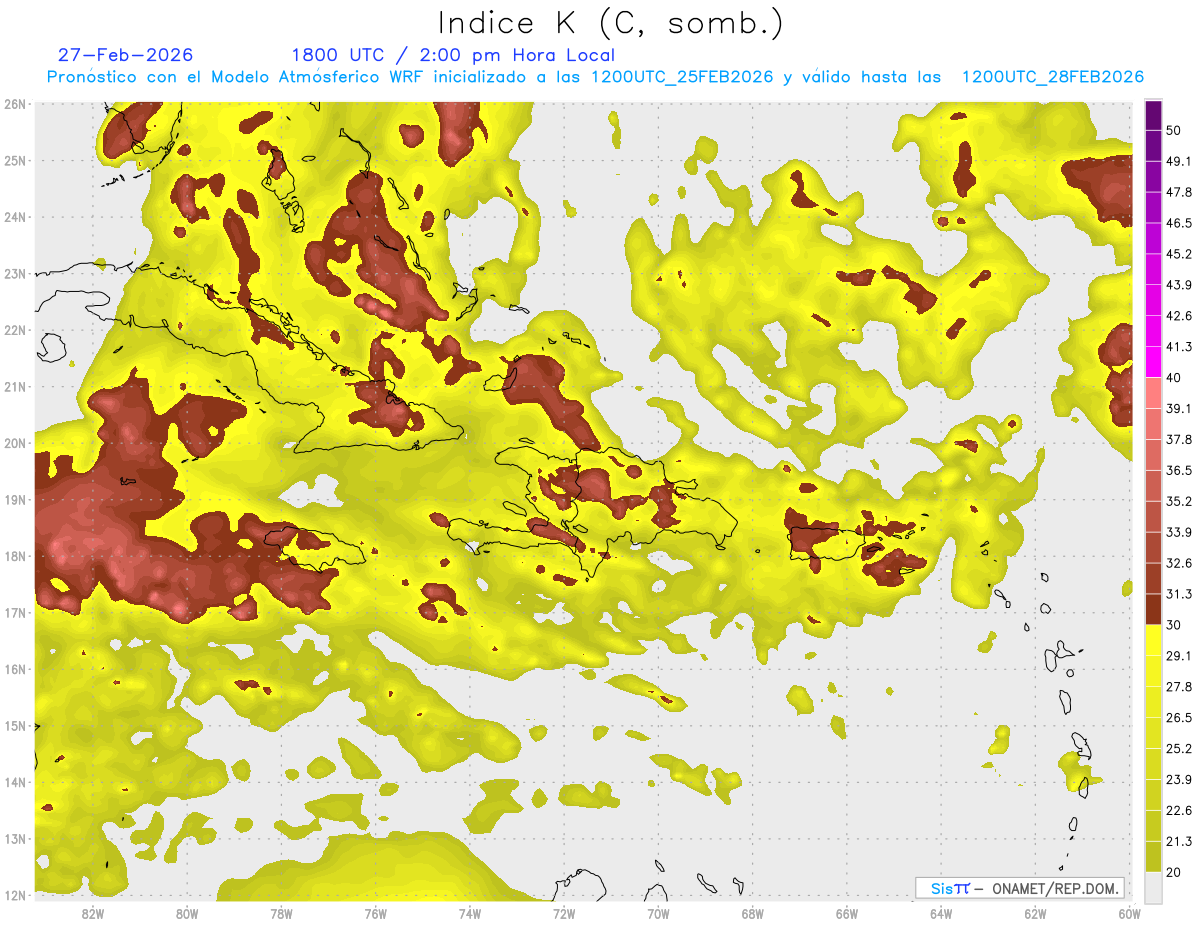The width and height of the screenshot is (1200, 927).
Task: Click the '13N' latitude axis label
Action: [15, 839]
